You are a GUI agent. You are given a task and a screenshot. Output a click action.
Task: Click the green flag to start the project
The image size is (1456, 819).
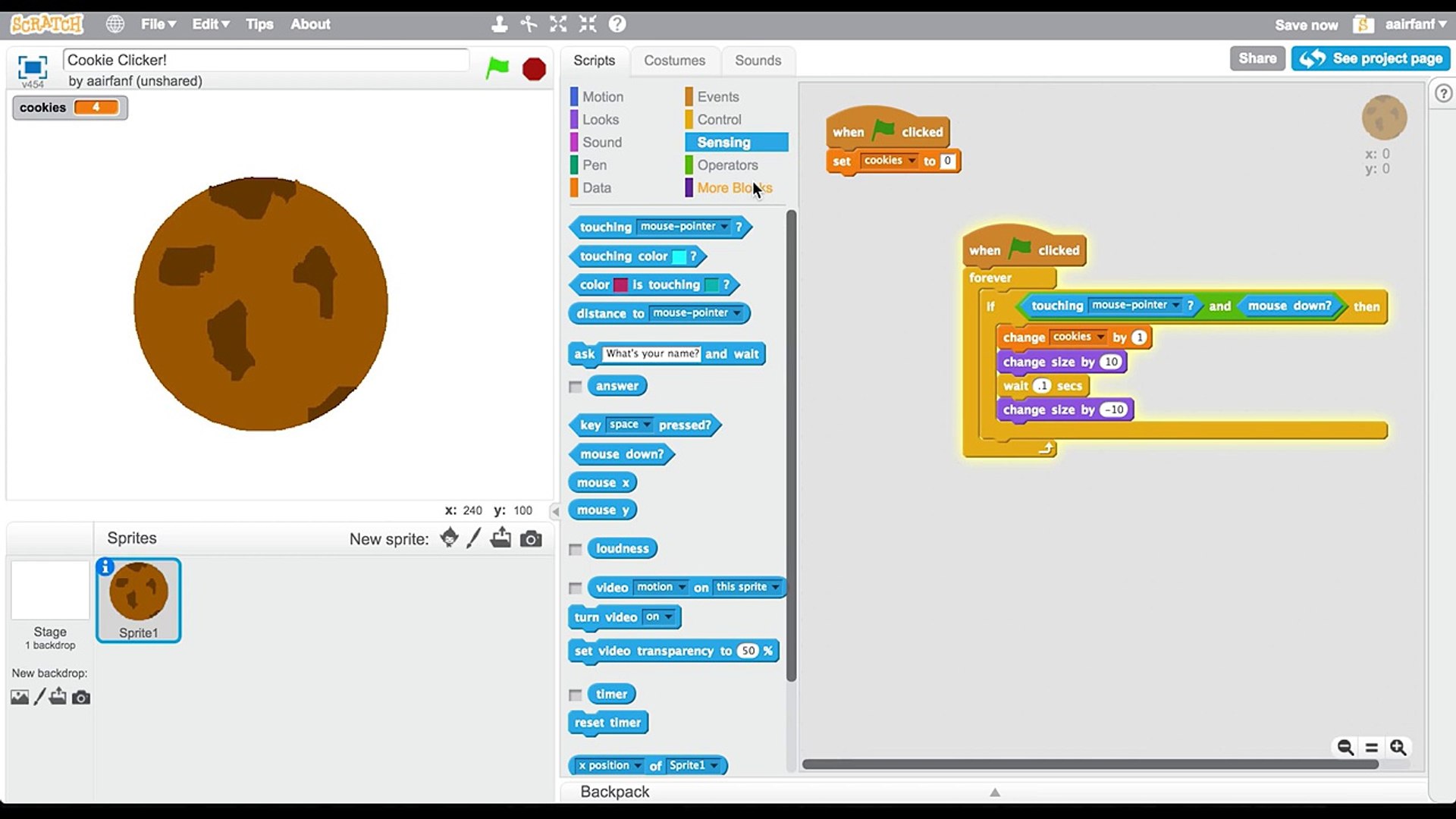[497, 68]
